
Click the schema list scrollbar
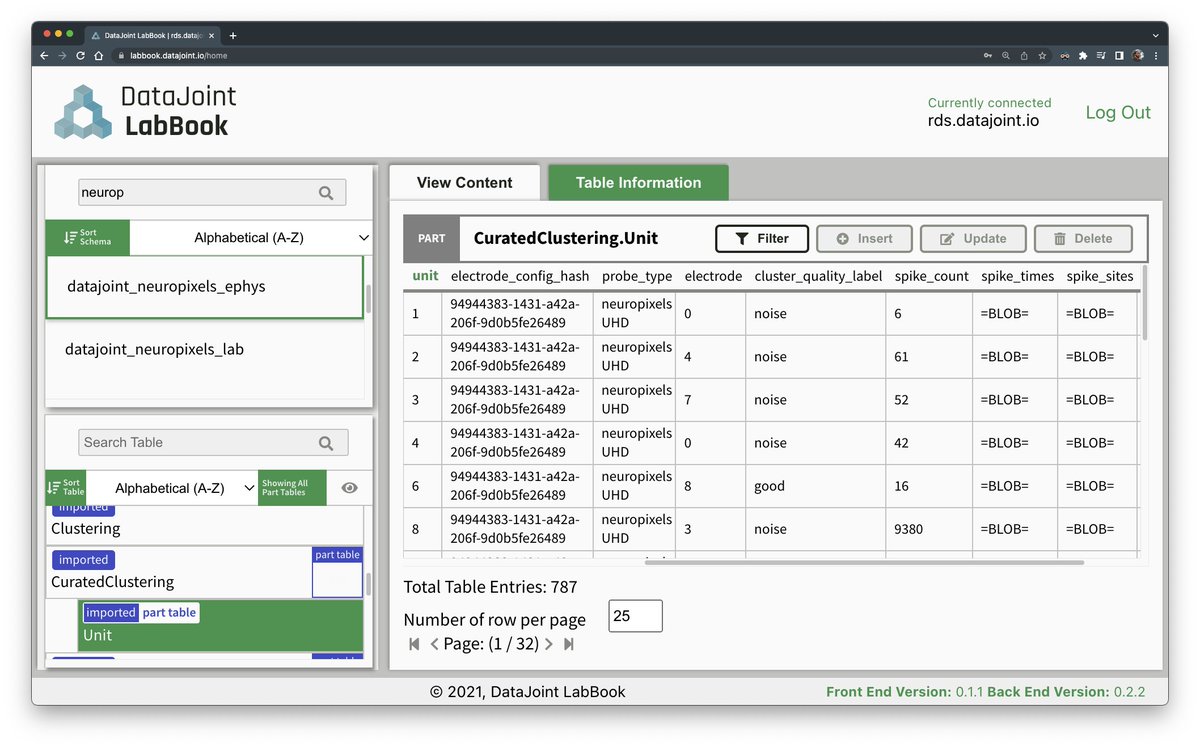coord(369,299)
